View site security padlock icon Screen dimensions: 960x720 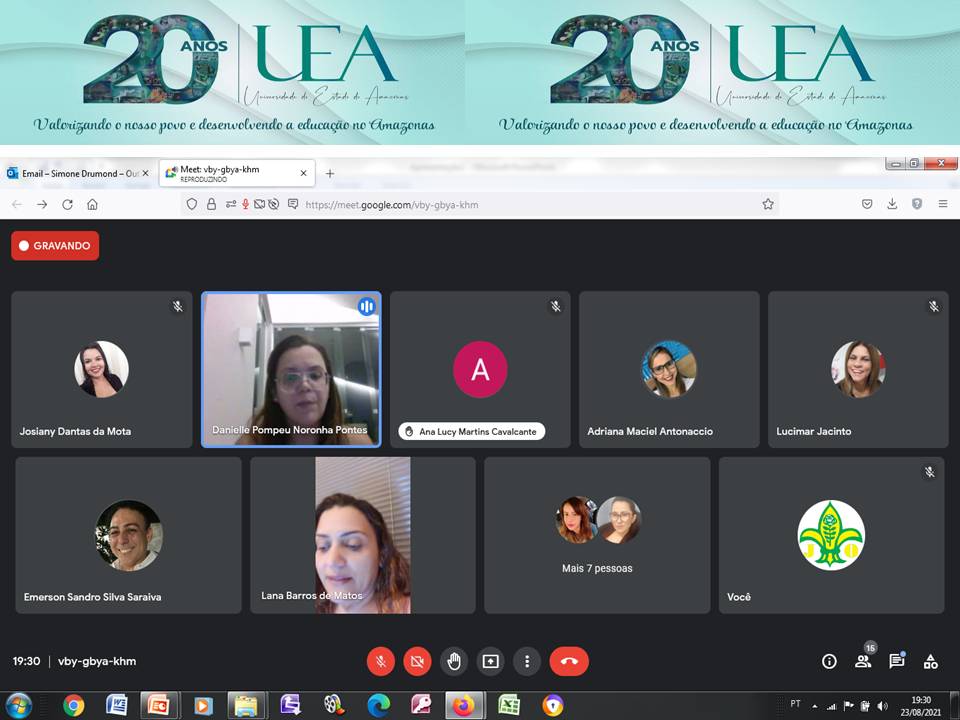[x=211, y=204]
